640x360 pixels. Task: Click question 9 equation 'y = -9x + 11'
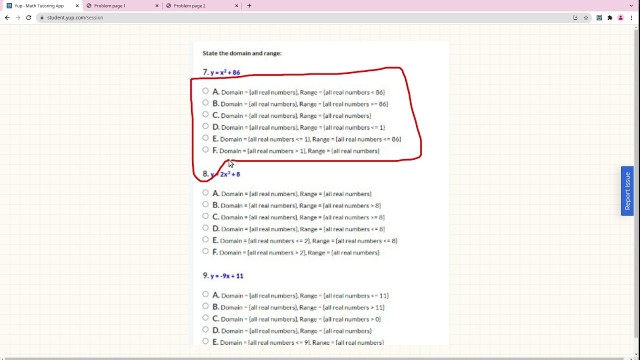pos(227,276)
